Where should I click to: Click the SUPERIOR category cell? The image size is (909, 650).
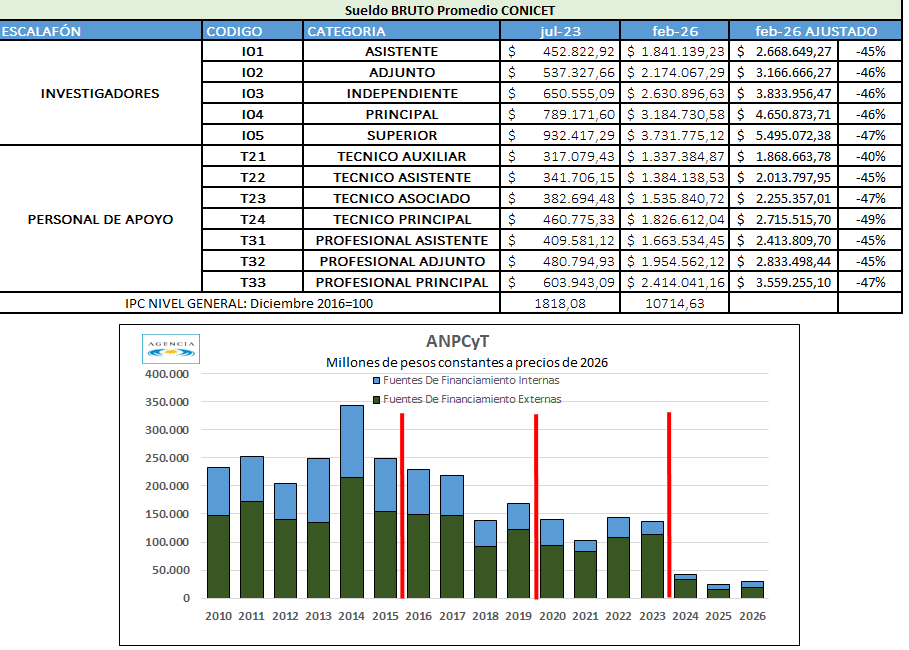(x=401, y=135)
